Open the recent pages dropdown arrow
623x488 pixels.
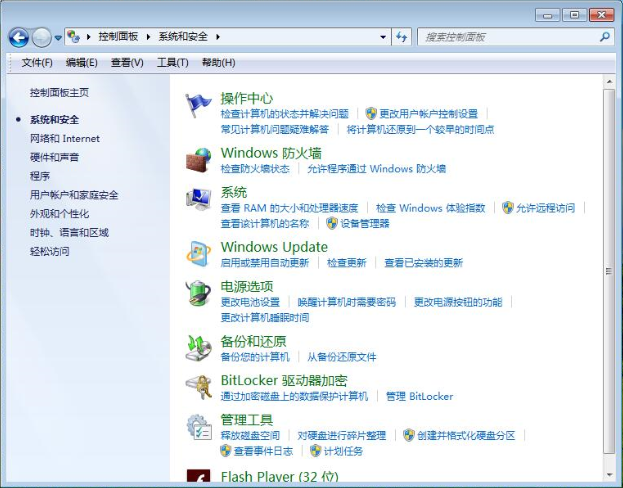click(x=58, y=38)
